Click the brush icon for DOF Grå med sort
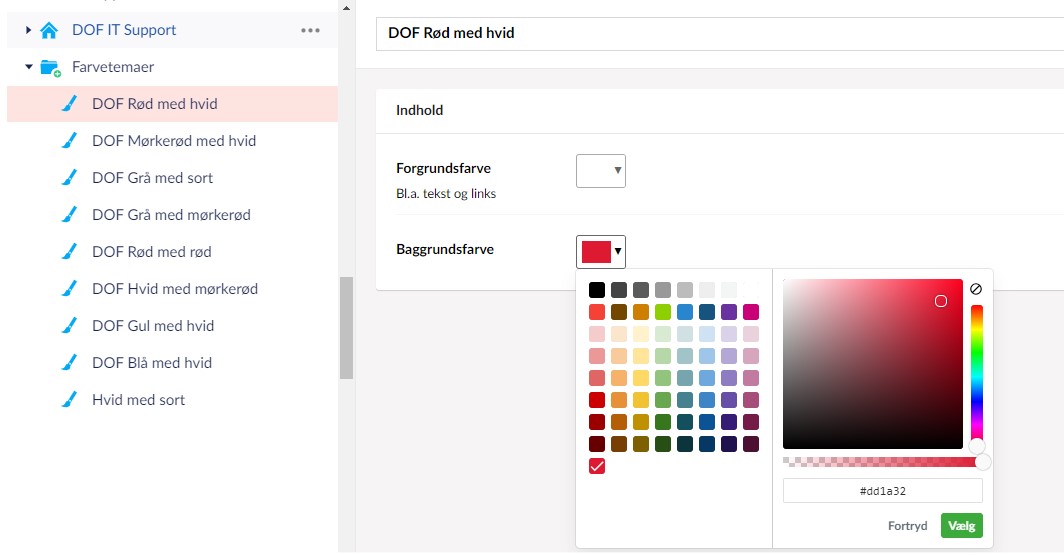This screenshot has height=555, width=1064. tap(69, 178)
